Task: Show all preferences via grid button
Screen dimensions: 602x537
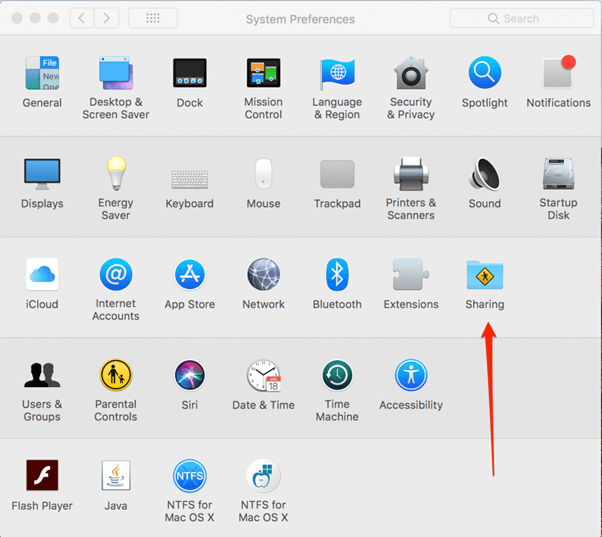Action: point(153,18)
